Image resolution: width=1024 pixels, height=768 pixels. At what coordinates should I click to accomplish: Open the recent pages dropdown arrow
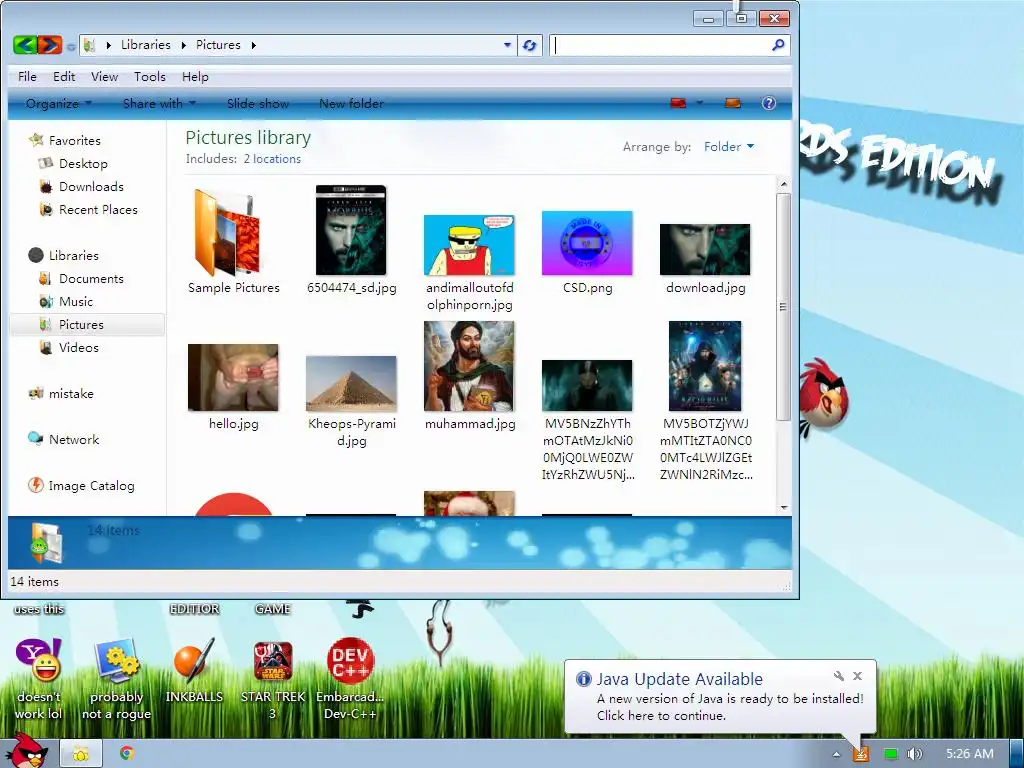click(x=70, y=46)
